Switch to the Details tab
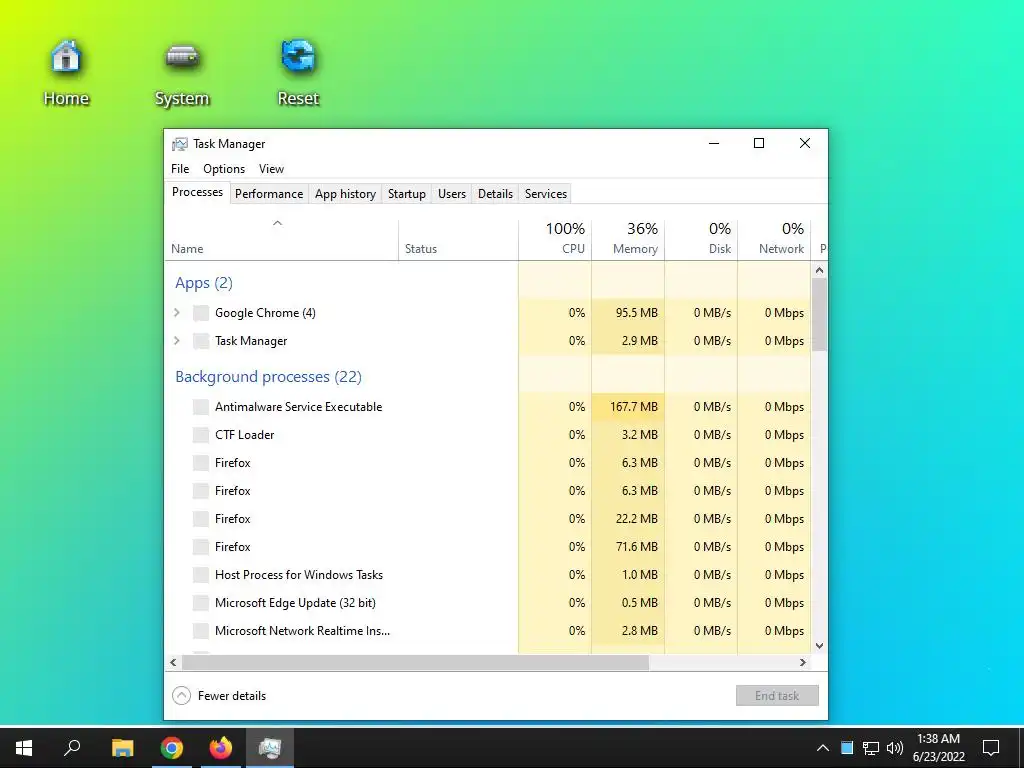Image resolution: width=1024 pixels, height=768 pixels. (495, 194)
